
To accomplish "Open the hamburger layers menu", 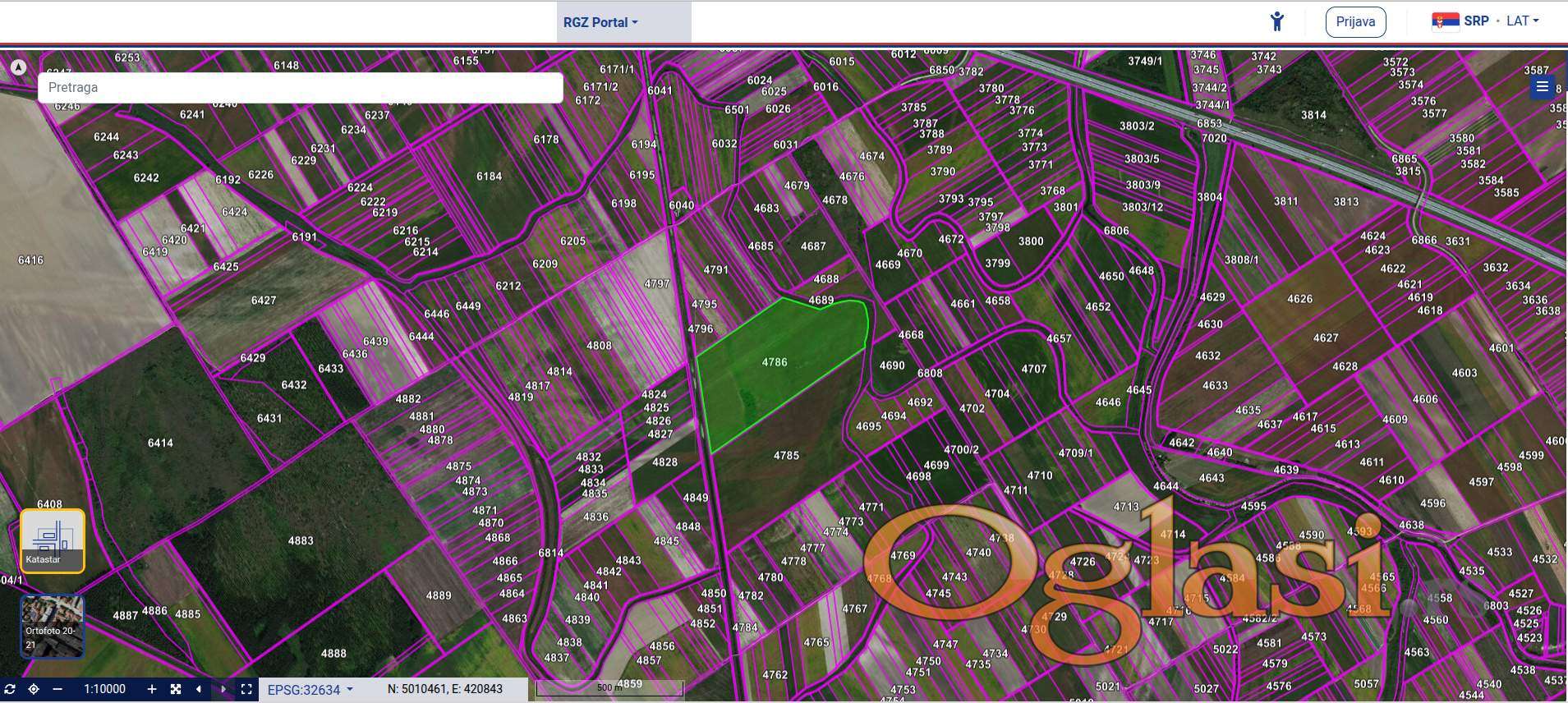I will click(x=1542, y=87).
